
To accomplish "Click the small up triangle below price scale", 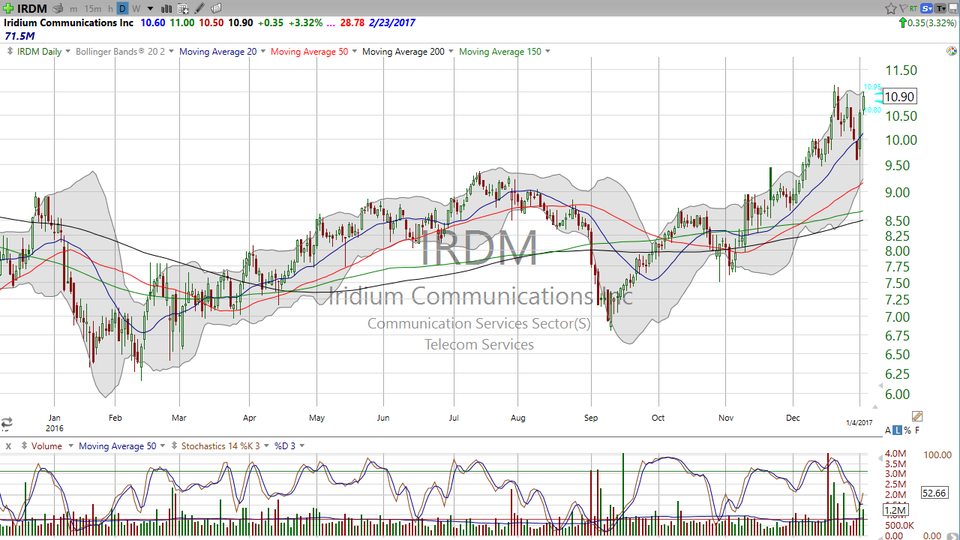I will (x=876, y=407).
